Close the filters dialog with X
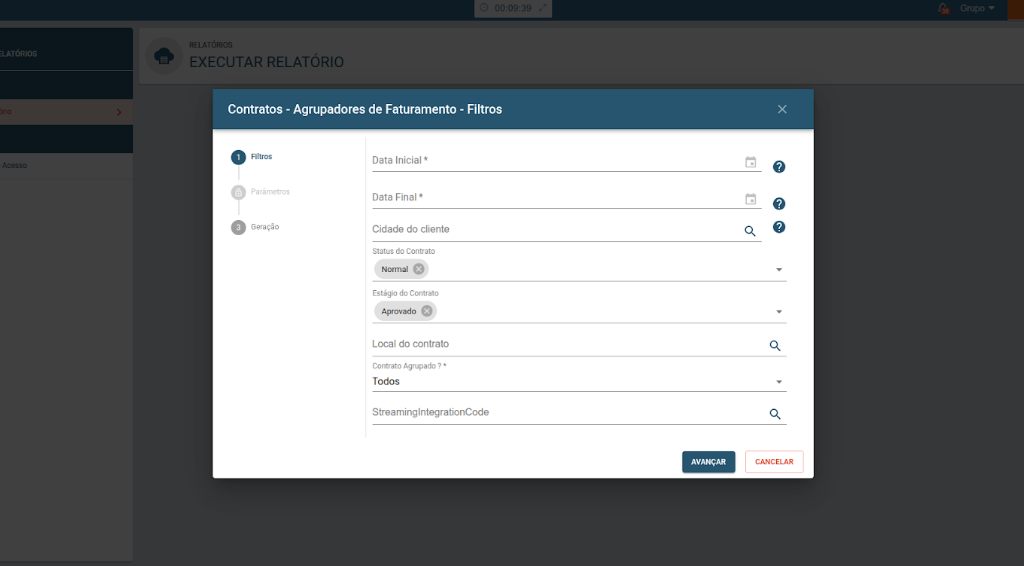1024x566 pixels. click(782, 109)
